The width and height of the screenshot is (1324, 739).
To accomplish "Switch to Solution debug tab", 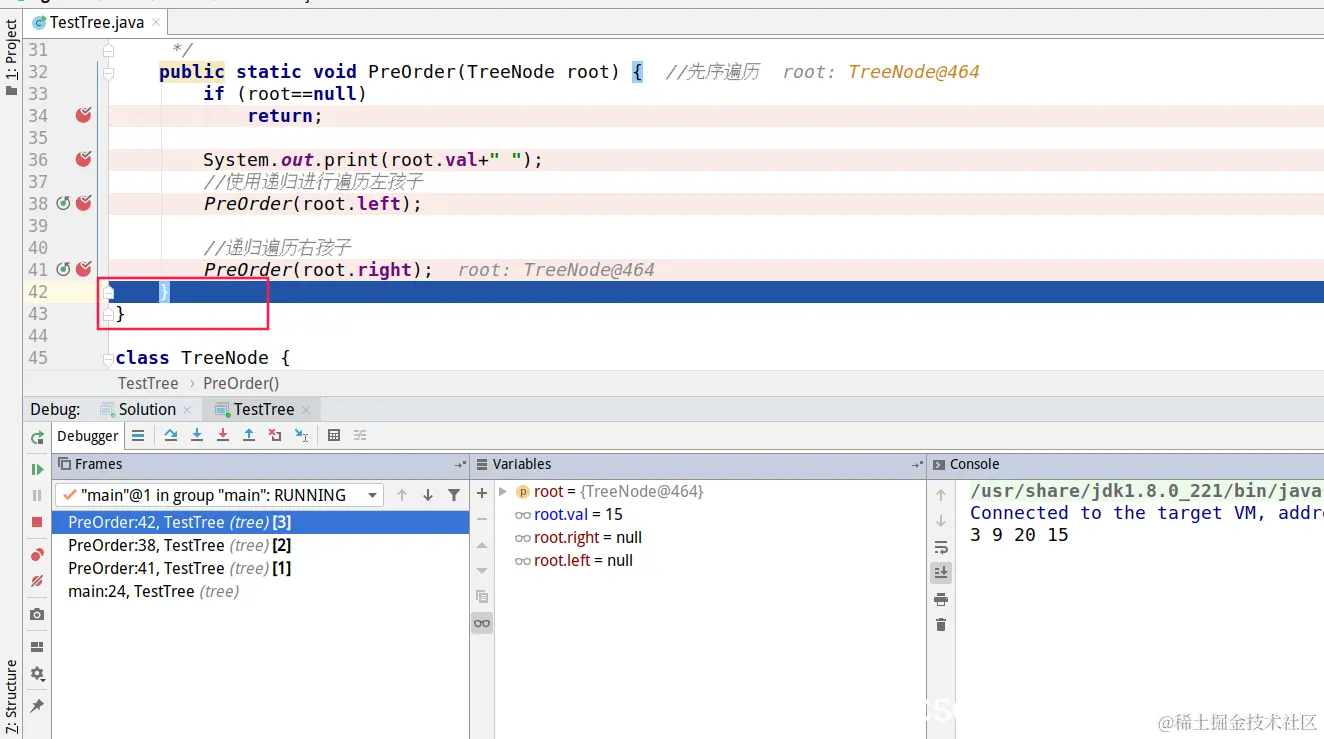I will (147, 409).
